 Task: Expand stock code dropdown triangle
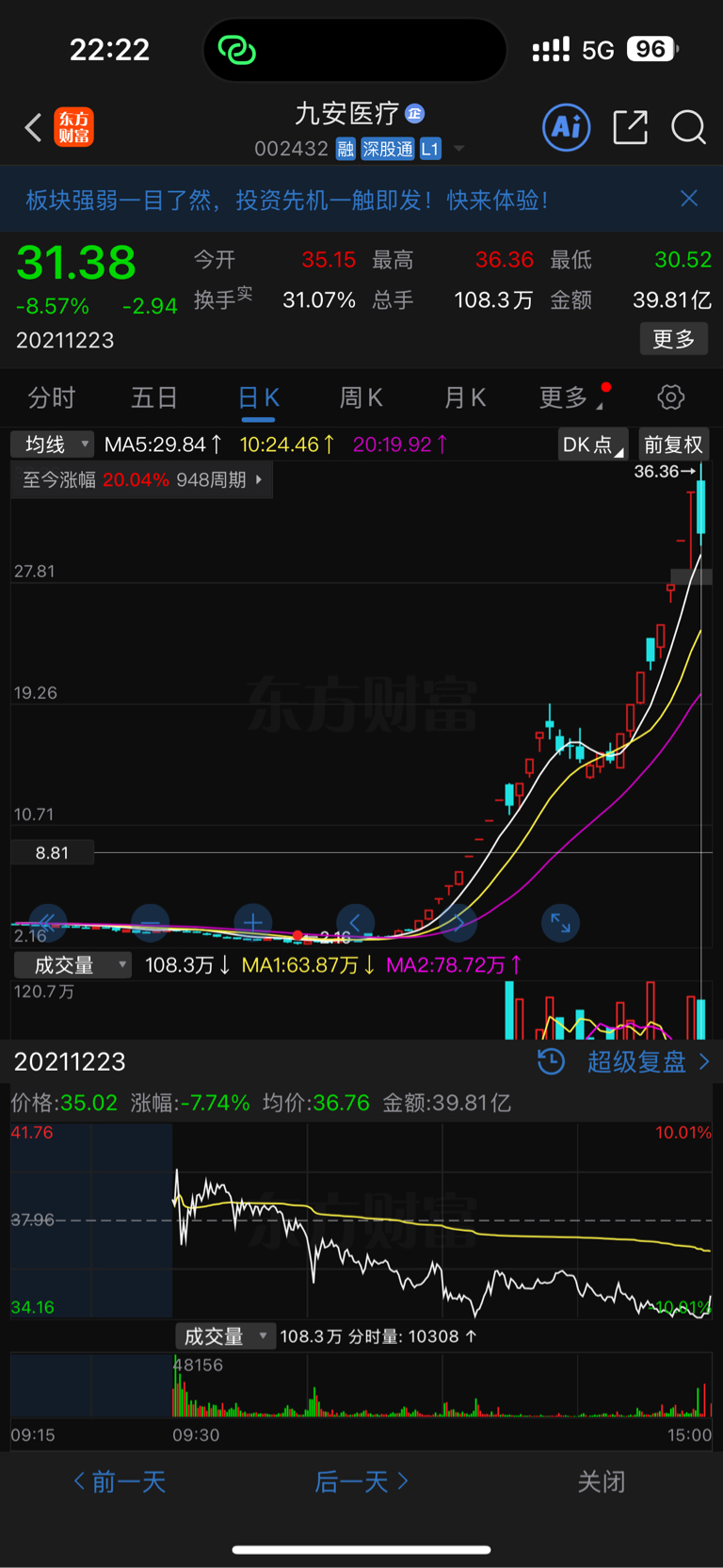(x=458, y=149)
